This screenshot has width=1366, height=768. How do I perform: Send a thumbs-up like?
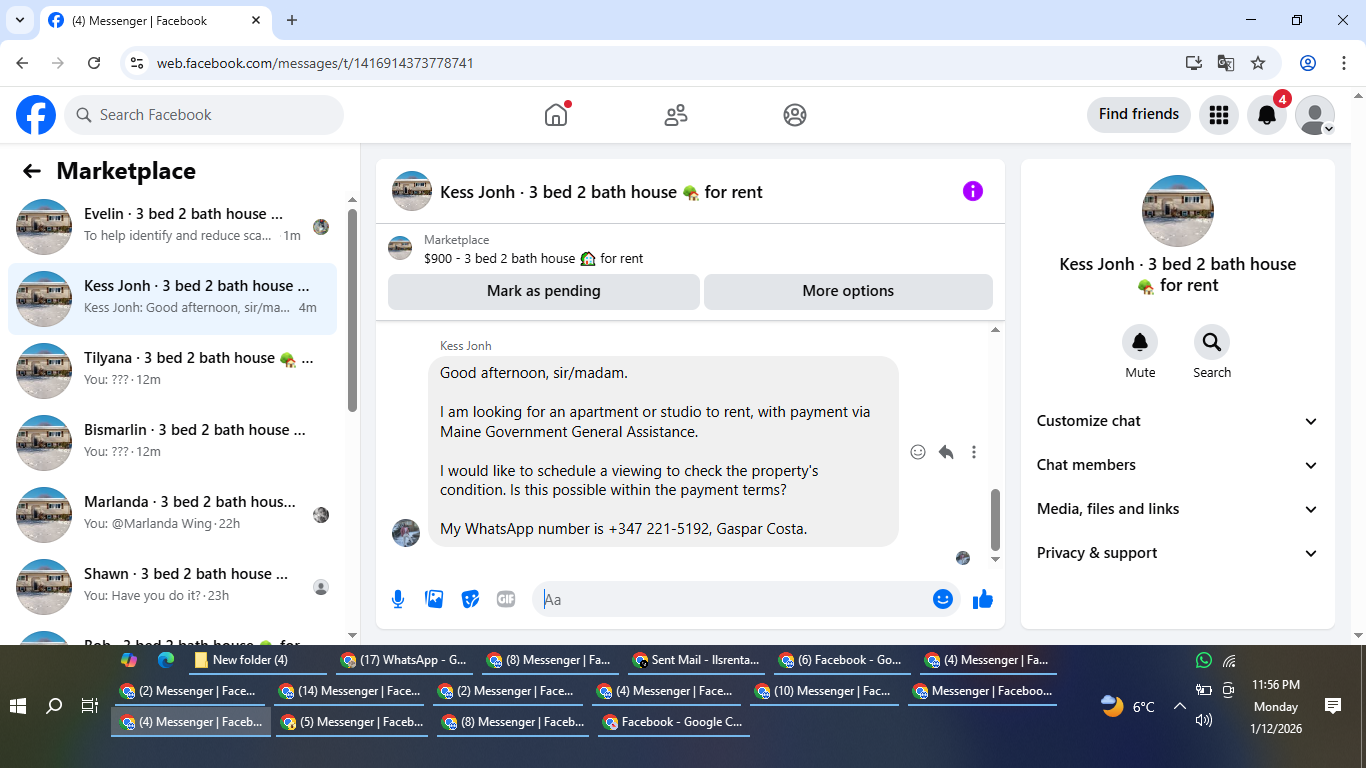pos(983,599)
